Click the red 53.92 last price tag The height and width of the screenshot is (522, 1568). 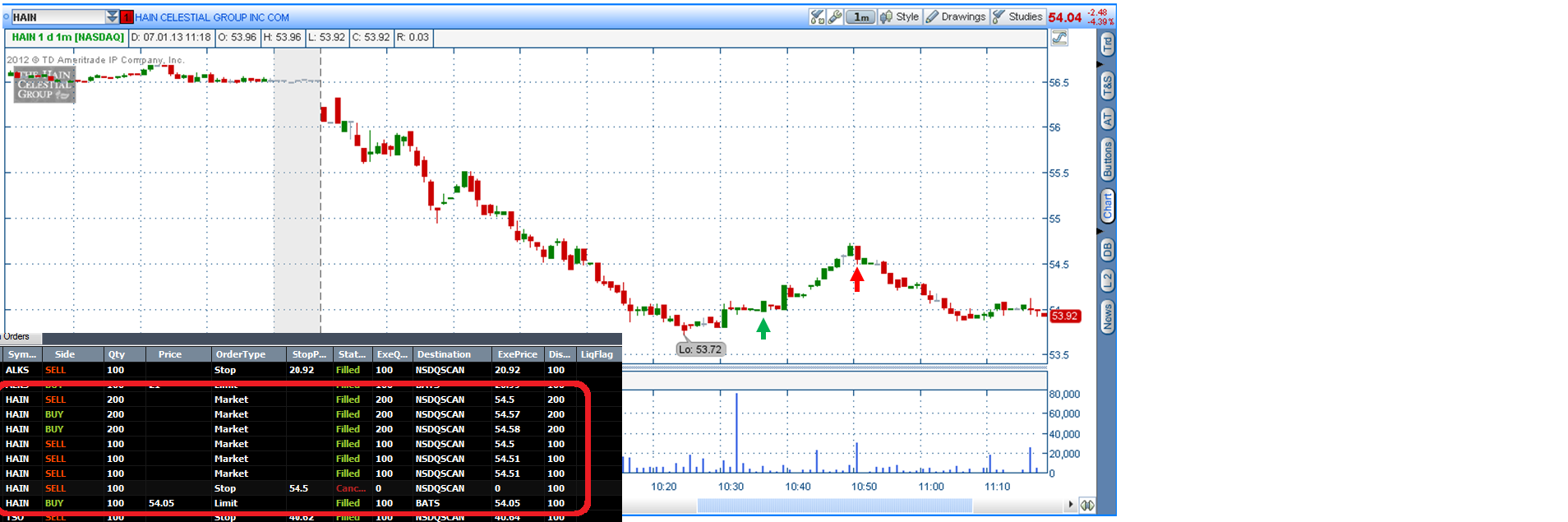pyautogui.click(x=1064, y=316)
